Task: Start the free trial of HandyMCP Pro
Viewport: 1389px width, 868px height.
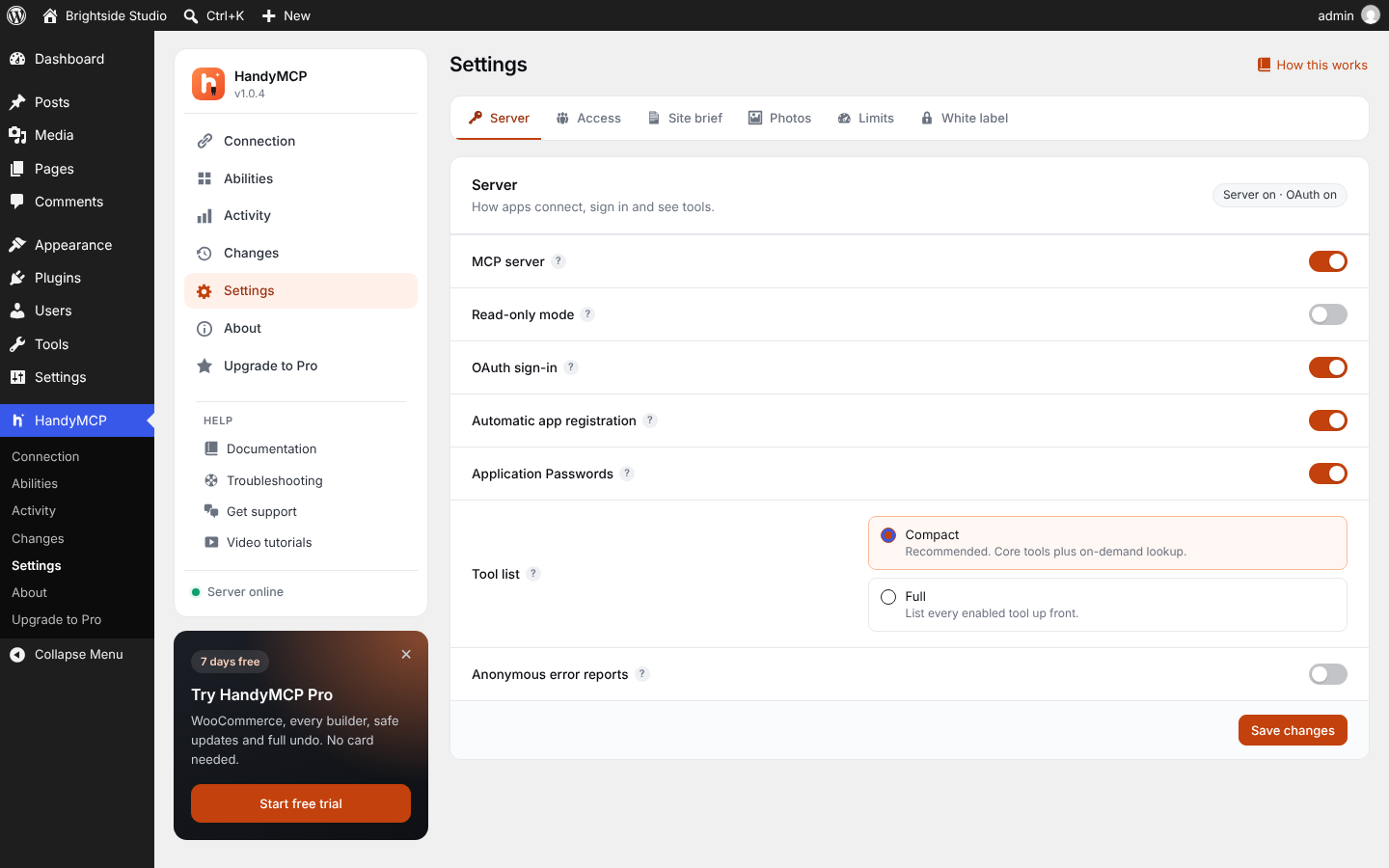Action: [x=301, y=803]
